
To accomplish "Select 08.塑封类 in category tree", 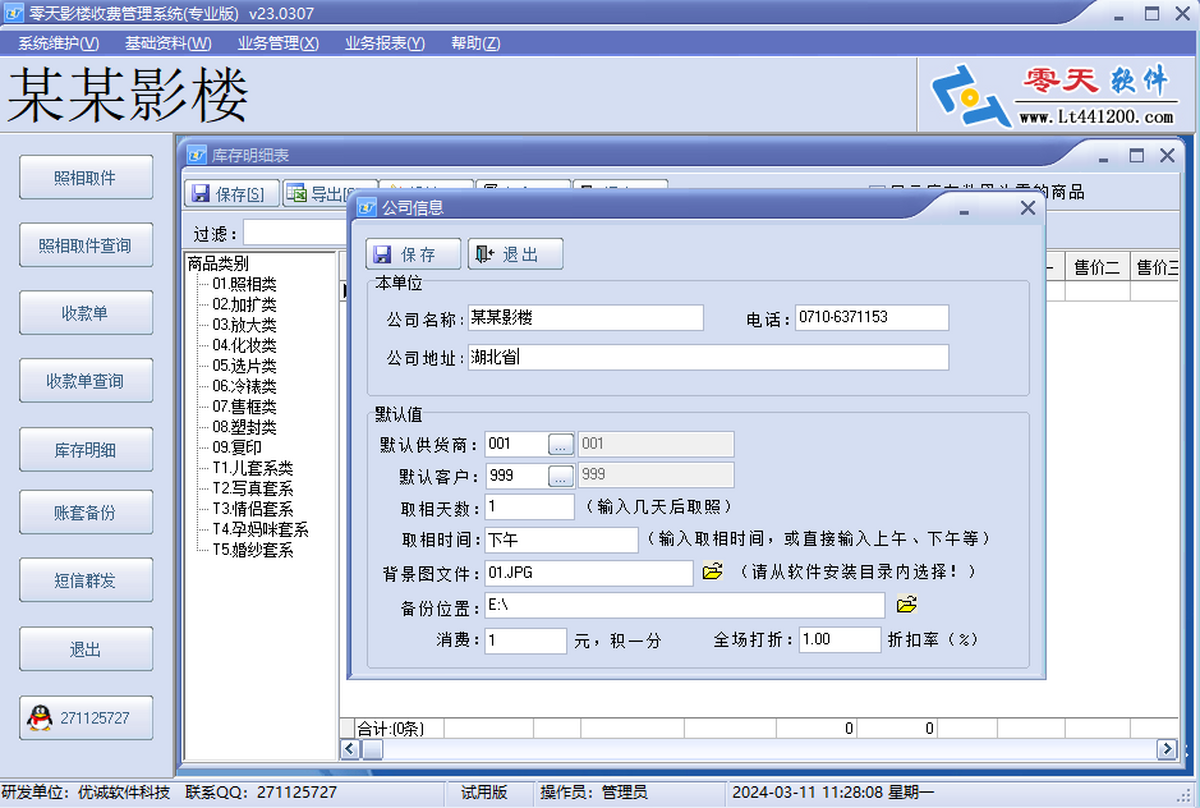I will (244, 427).
